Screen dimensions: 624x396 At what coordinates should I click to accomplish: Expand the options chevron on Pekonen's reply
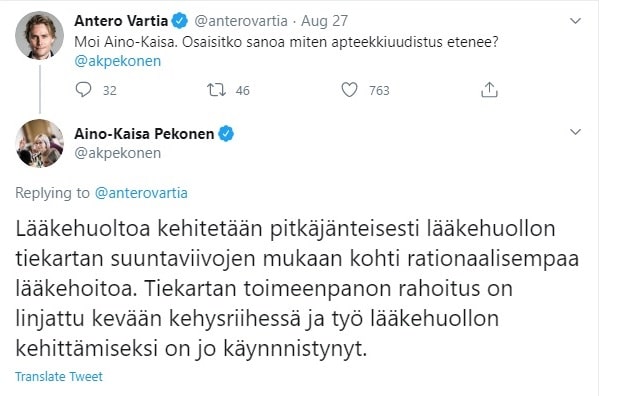[x=575, y=132]
